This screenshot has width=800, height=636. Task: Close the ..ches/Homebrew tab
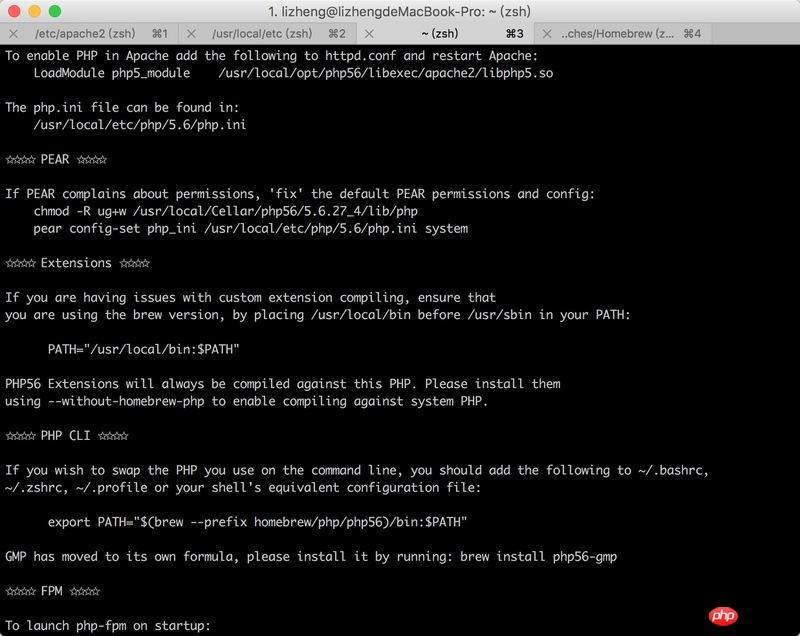[547, 34]
